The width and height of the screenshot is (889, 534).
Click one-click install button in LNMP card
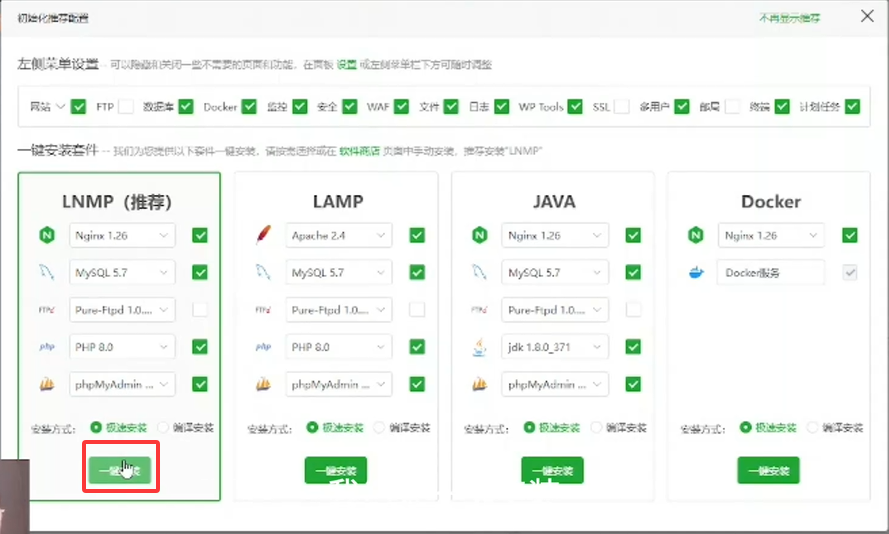click(120, 471)
